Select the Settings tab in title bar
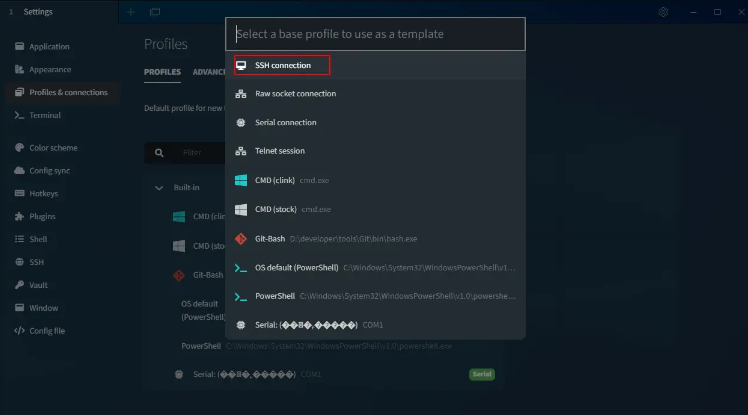The width and height of the screenshot is (748, 415). point(59,12)
